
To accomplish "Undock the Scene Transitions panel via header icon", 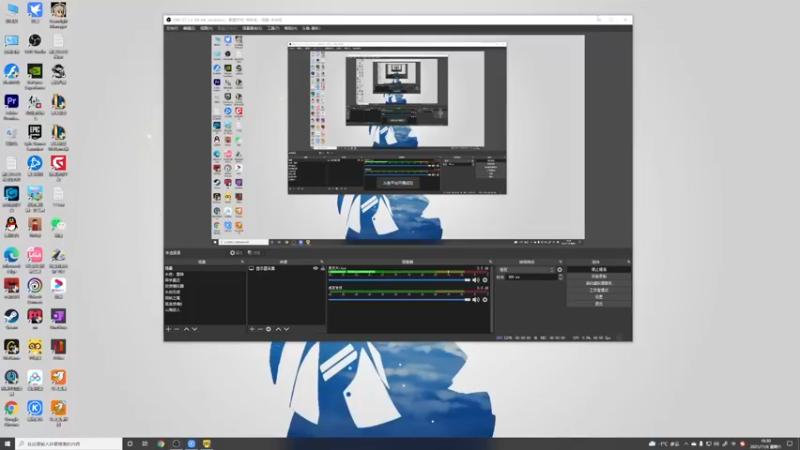I will coord(560,262).
